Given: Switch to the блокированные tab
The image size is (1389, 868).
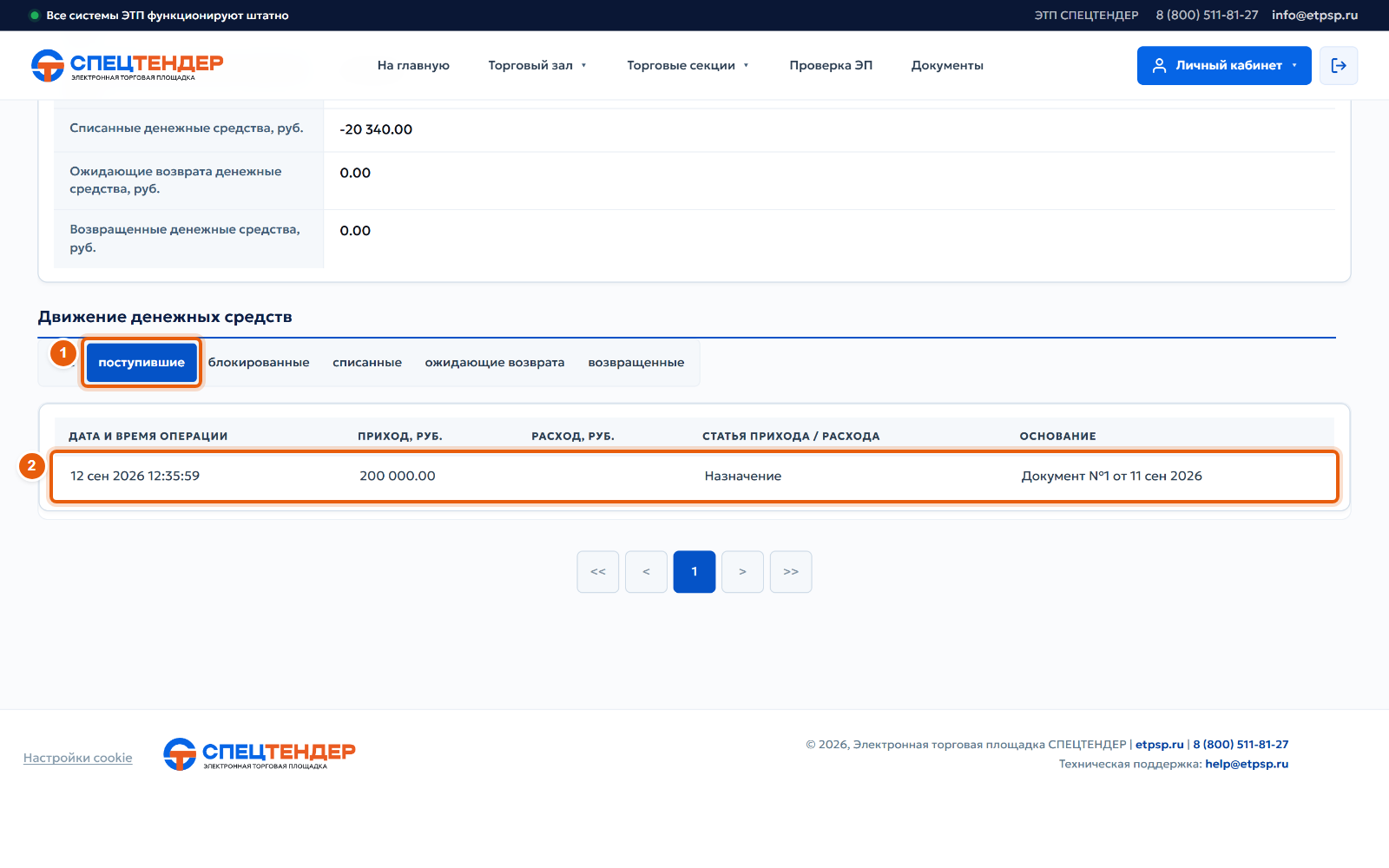Looking at the screenshot, I should click(259, 362).
